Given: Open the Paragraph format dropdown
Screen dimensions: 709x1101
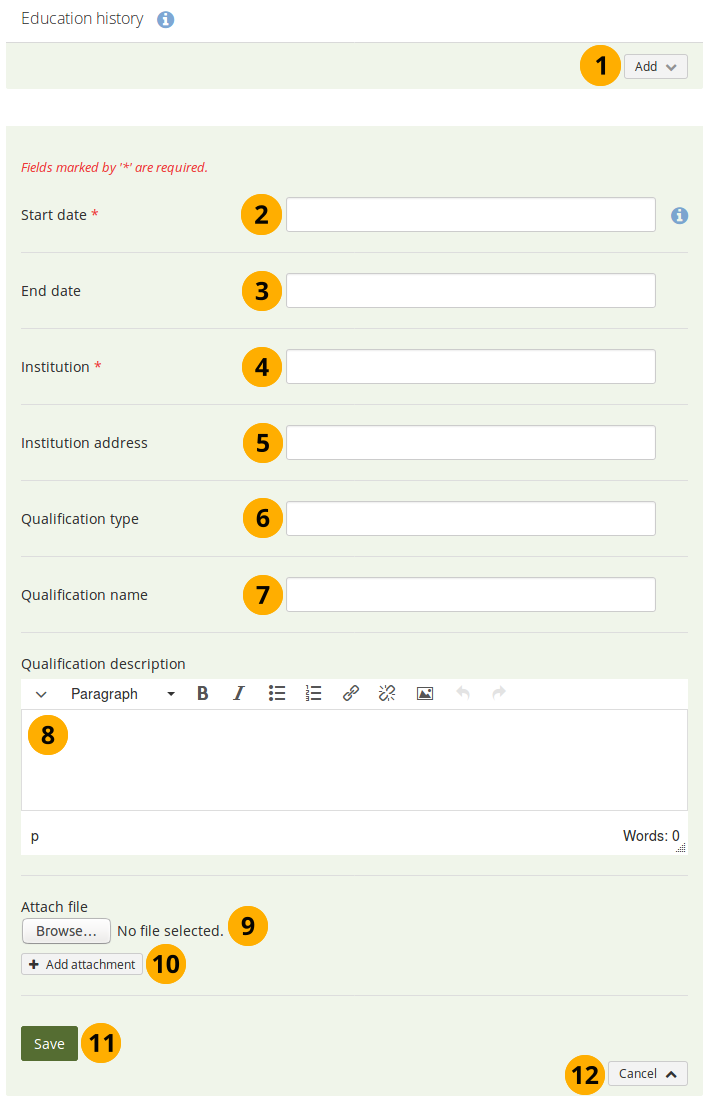Looking at the screenshot, I should tap(122, 694).
